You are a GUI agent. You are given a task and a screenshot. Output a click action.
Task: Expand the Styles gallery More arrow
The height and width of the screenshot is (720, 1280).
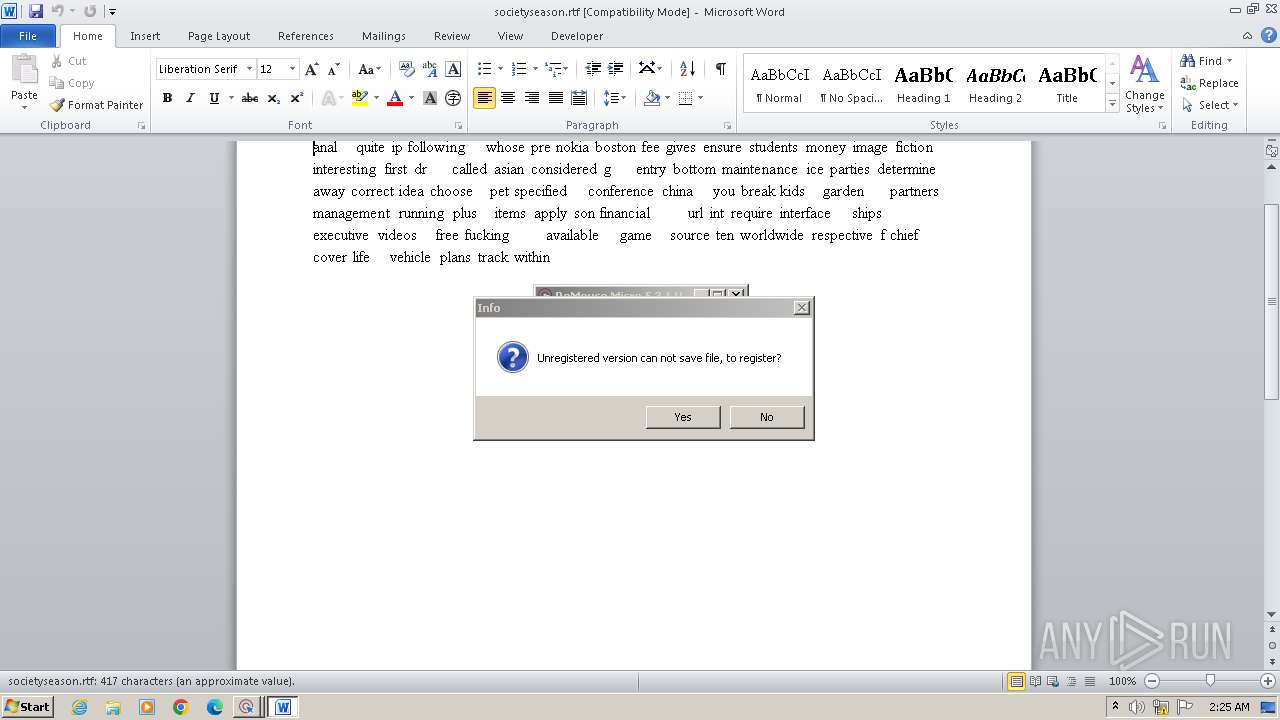coord(1112,103)
